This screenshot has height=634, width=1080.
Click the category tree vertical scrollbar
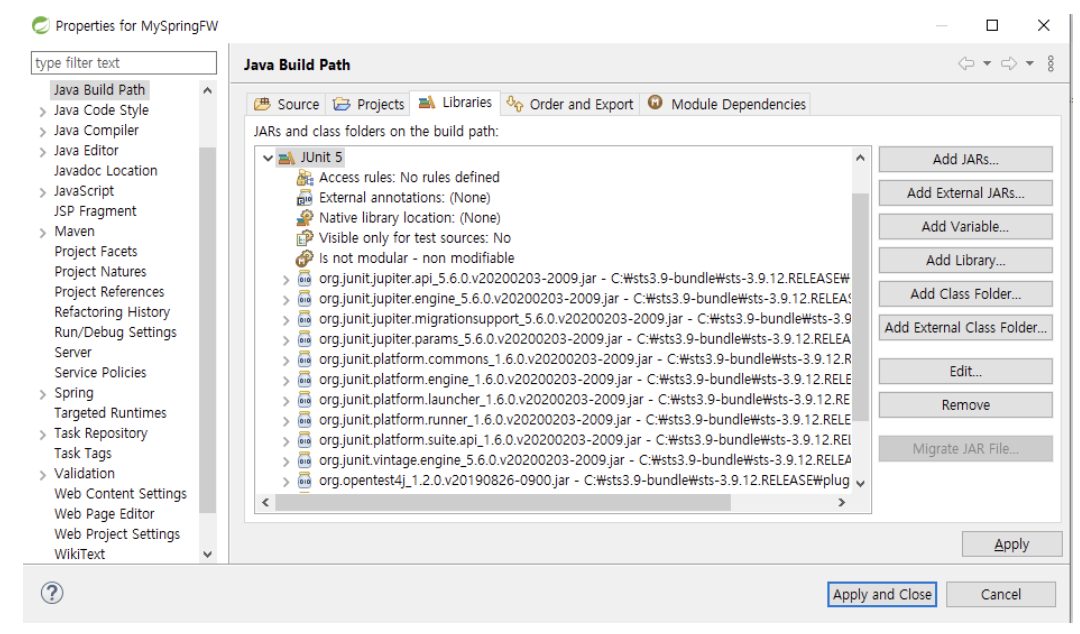(x=207, y=331)
